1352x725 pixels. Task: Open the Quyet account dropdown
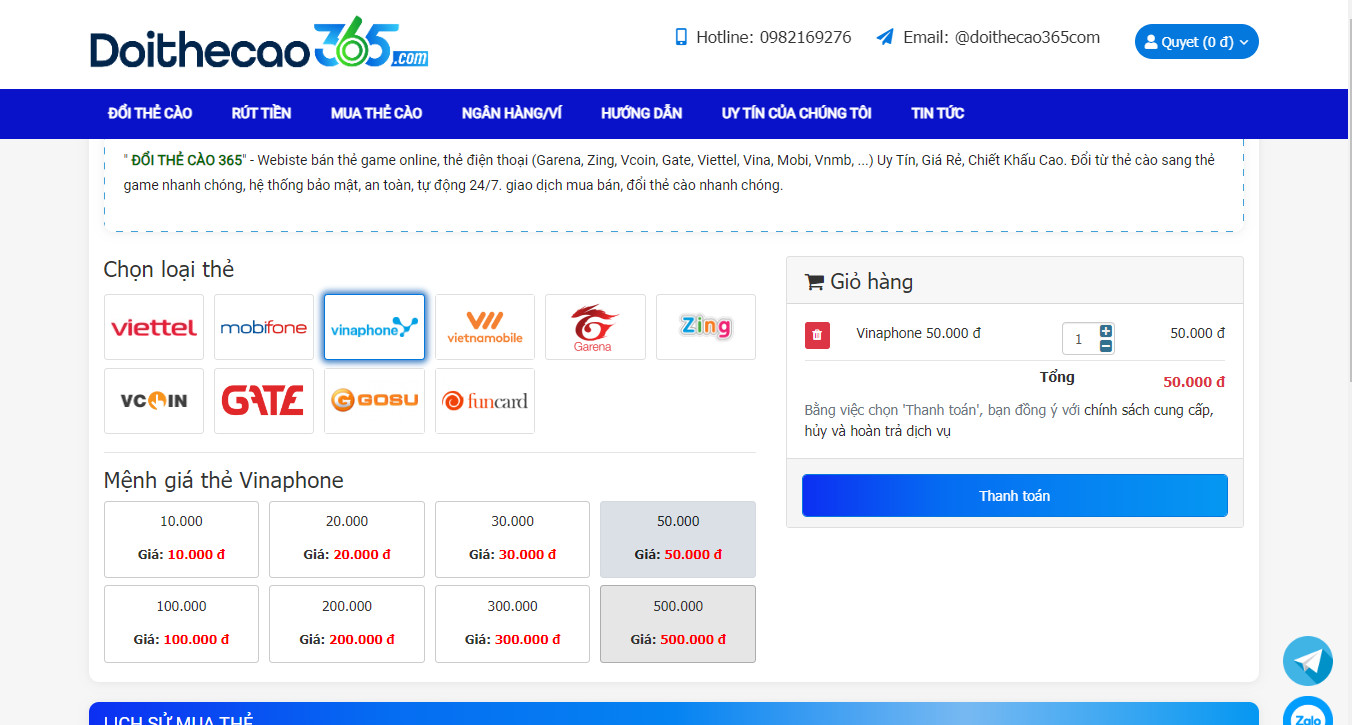coord(1196,42)
